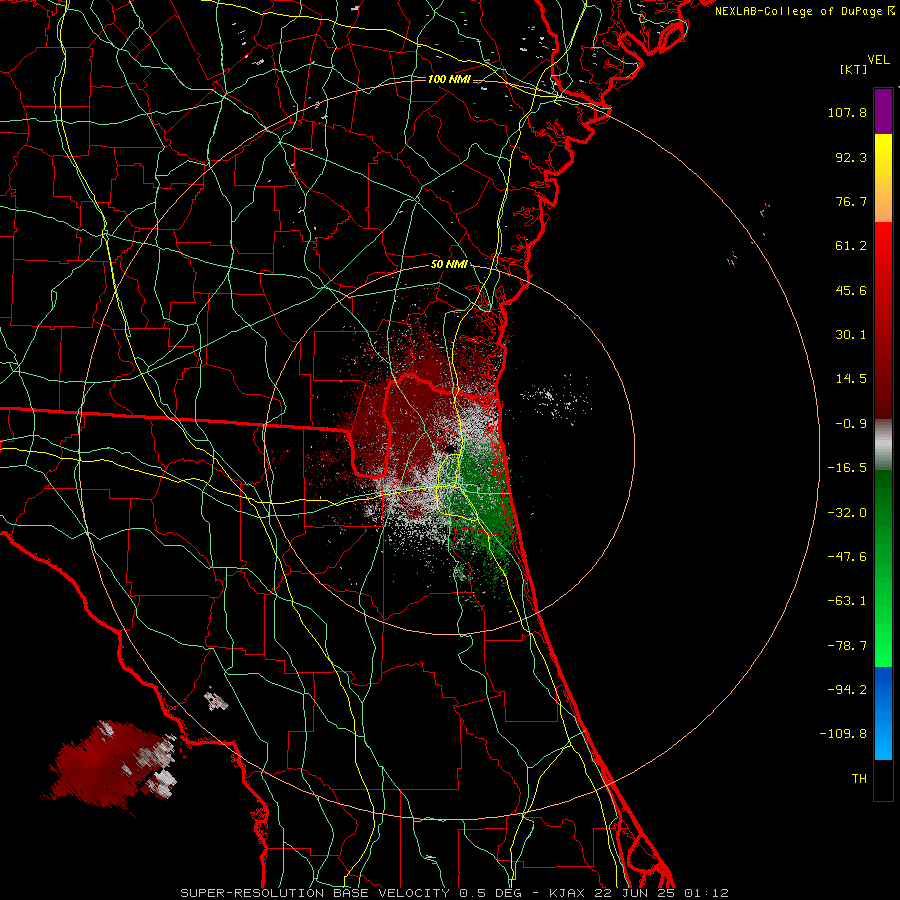Select the -78.7 value on the velocity scale

[847, 646]
